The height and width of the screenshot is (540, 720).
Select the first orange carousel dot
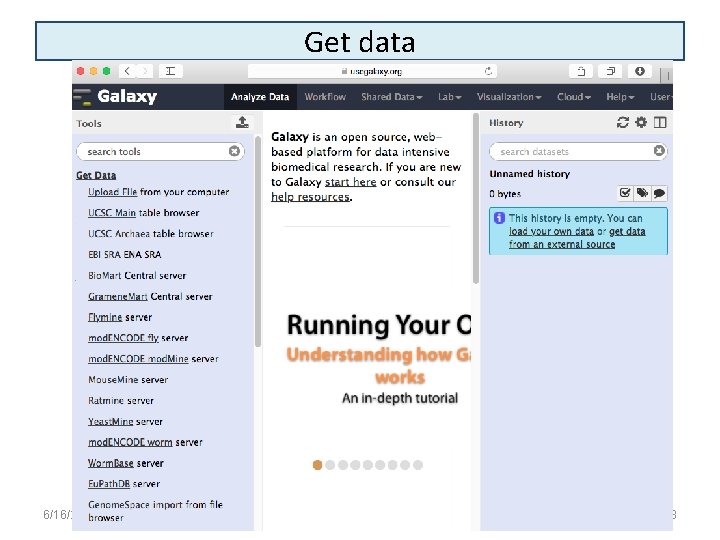pos(317,465)
